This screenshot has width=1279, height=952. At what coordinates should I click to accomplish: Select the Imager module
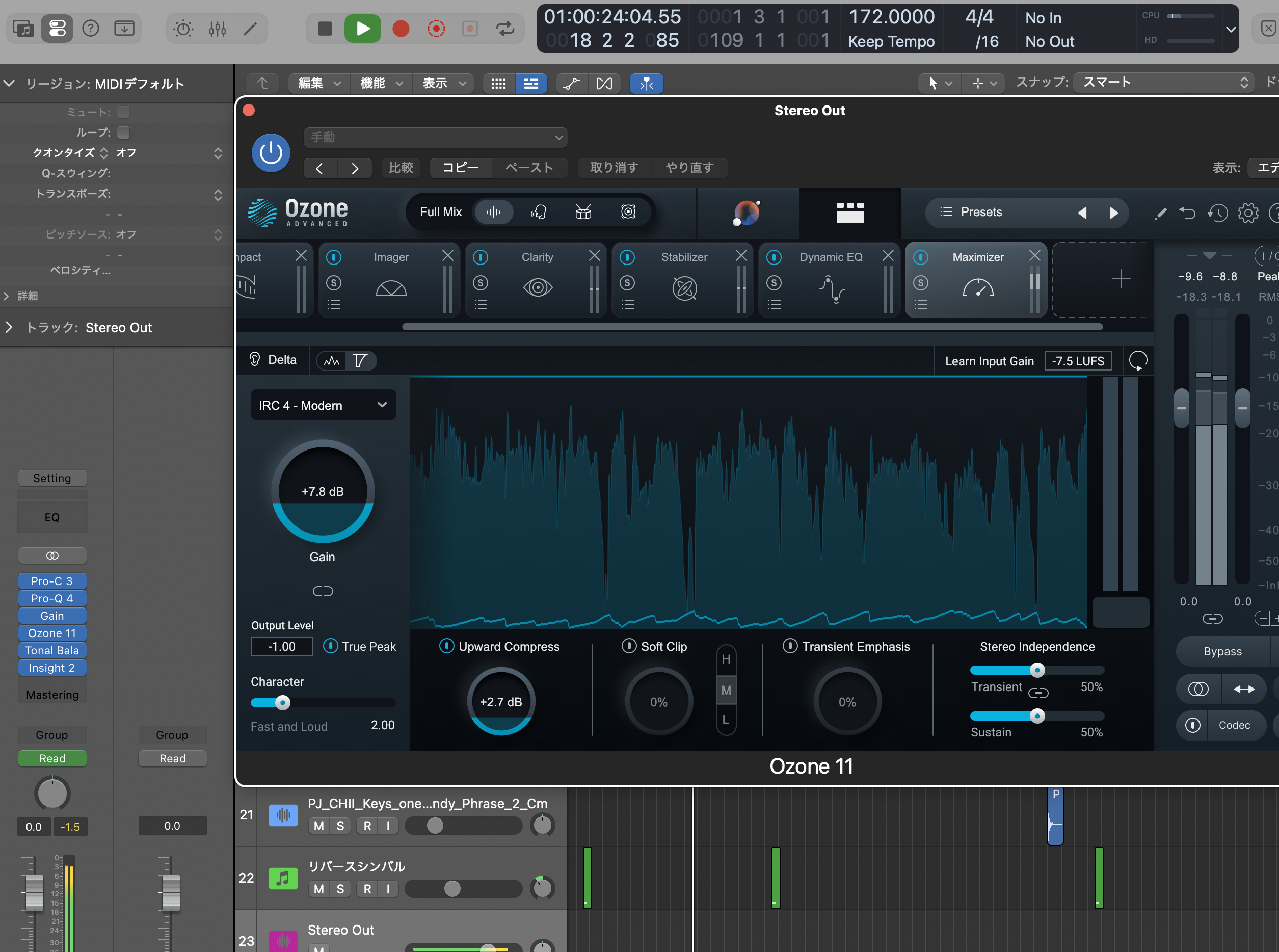(391, 279)
